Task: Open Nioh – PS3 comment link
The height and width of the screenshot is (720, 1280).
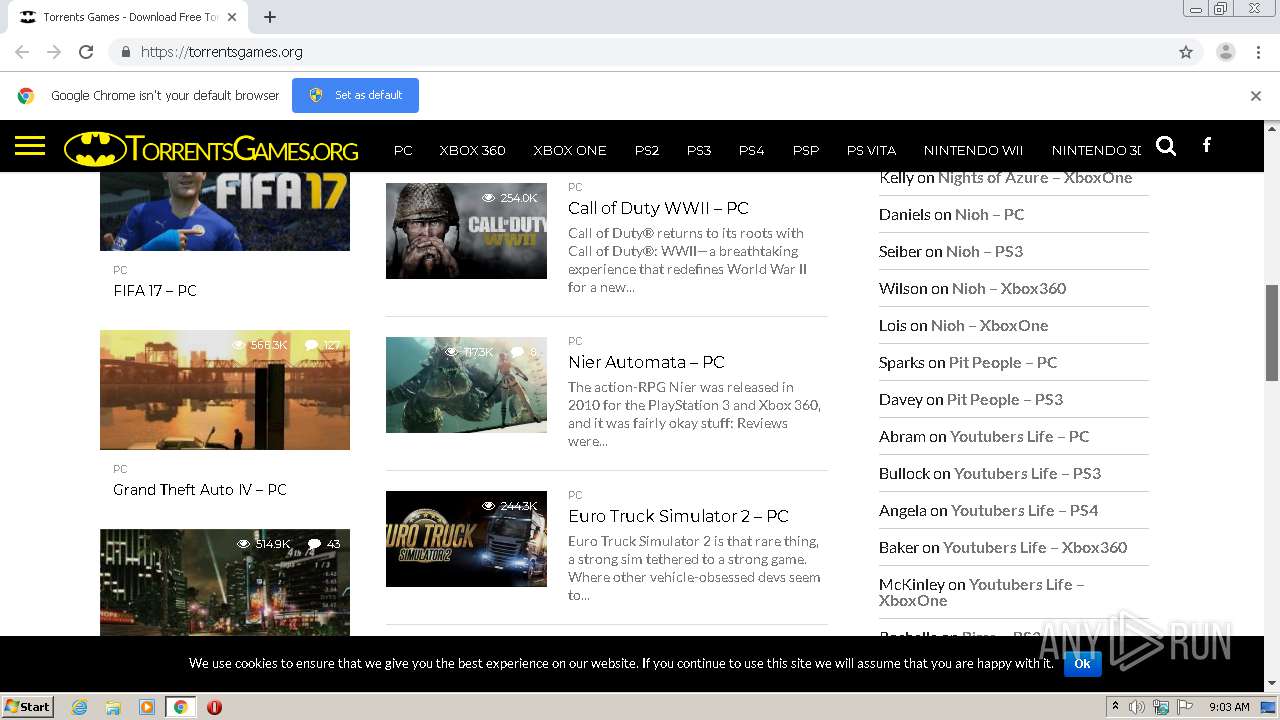Action: coord(985,251)
